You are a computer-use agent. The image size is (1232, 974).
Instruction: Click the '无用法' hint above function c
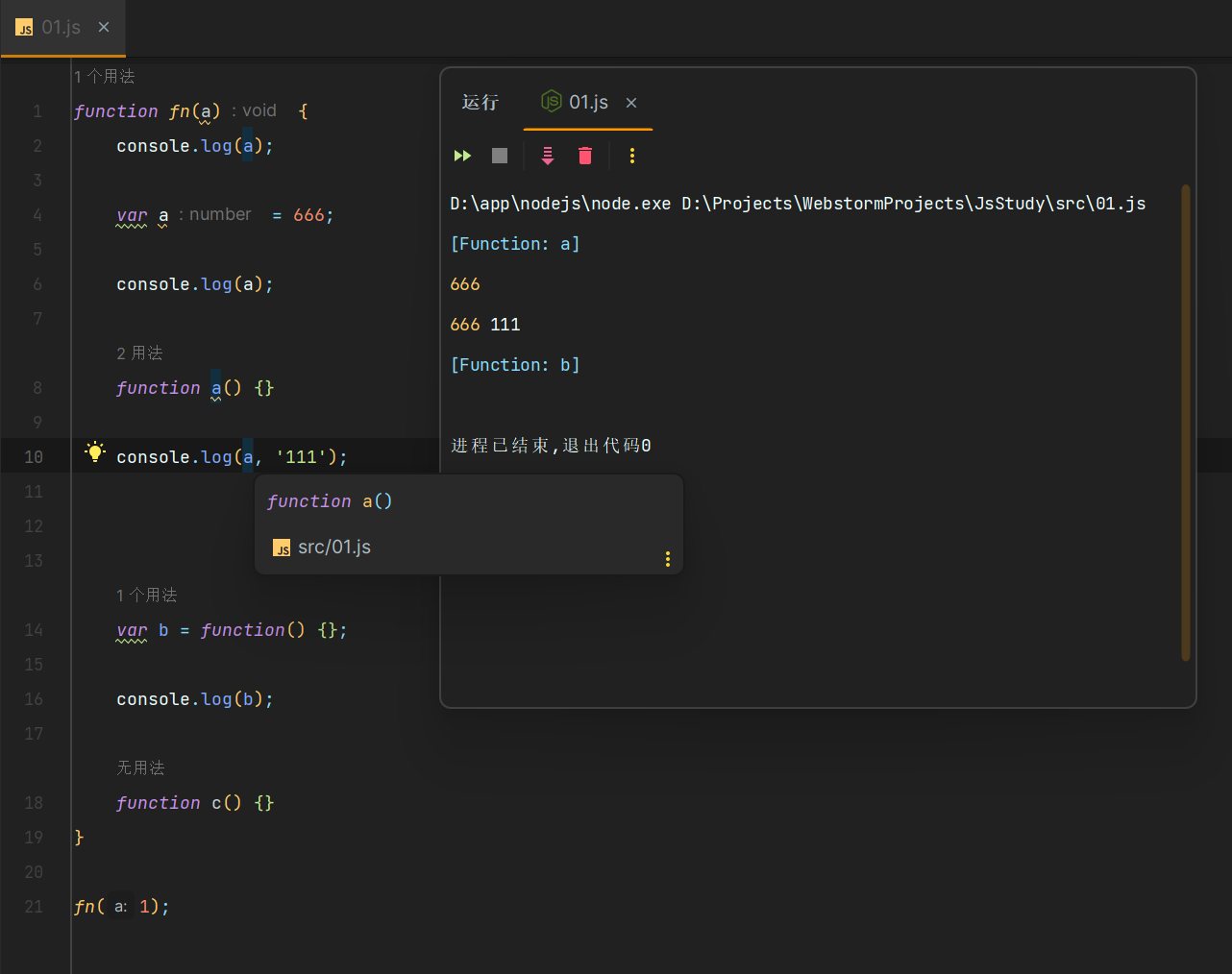(140, 768)
